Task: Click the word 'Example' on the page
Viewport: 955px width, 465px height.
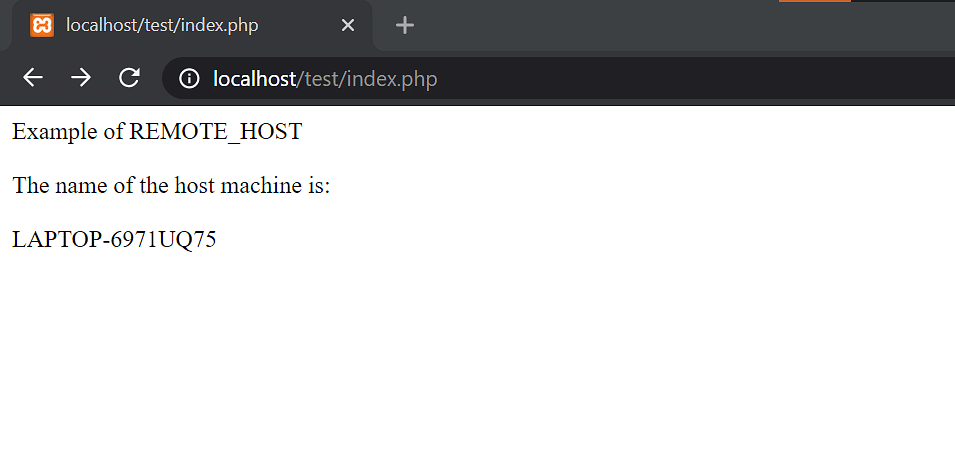Action: 56,132
